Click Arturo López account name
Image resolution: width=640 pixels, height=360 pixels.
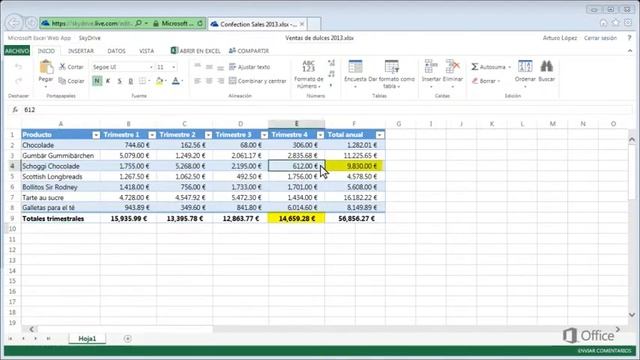click(560, 38)
